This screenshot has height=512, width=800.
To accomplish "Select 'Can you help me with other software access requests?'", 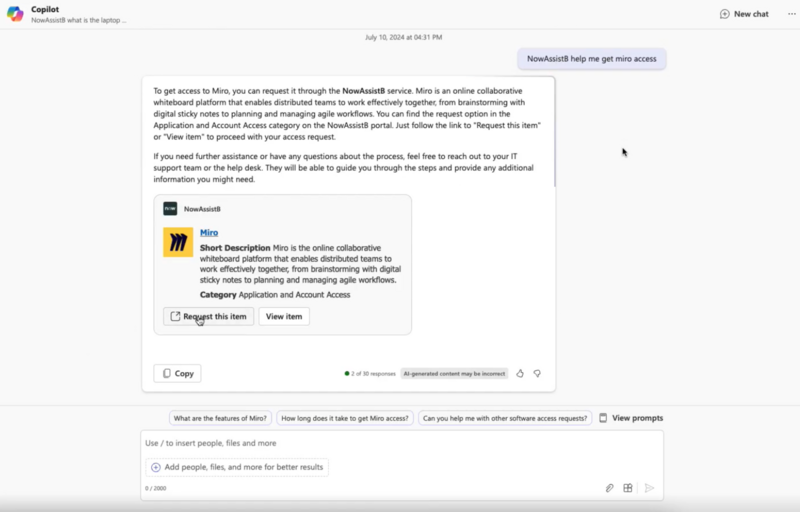I will coord(505,418).
